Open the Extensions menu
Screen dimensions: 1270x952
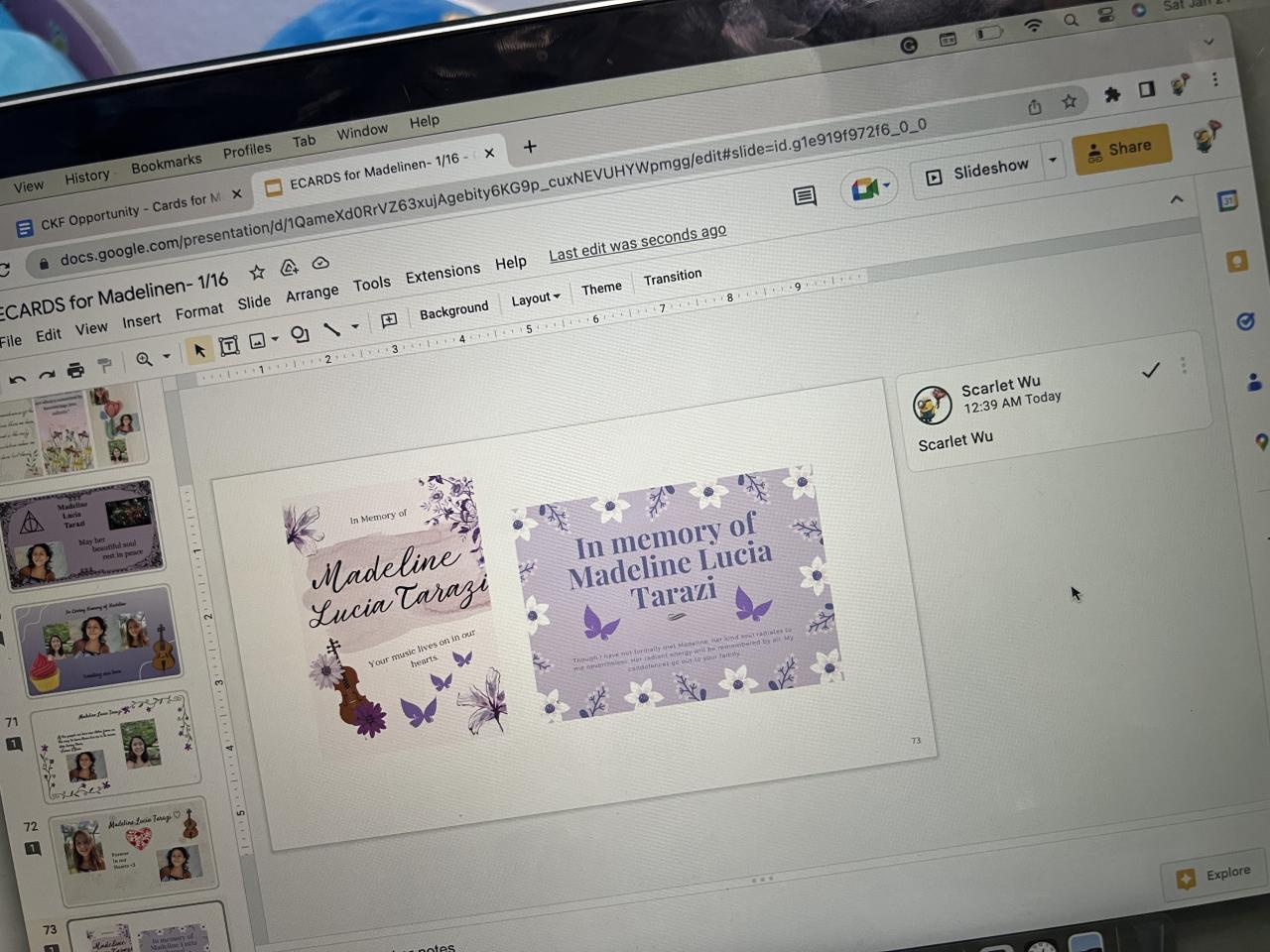[x=443, y=273]
